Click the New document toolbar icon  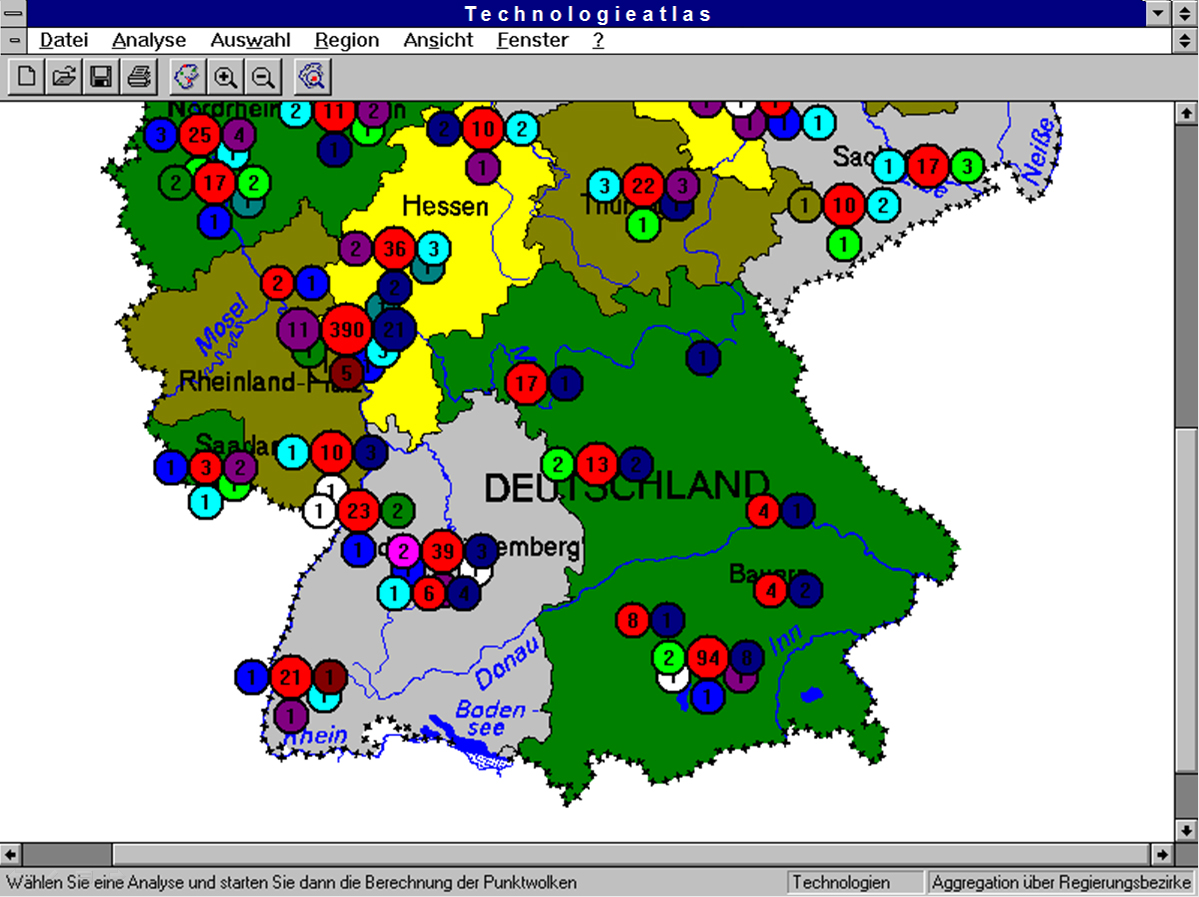coord(27,77)
